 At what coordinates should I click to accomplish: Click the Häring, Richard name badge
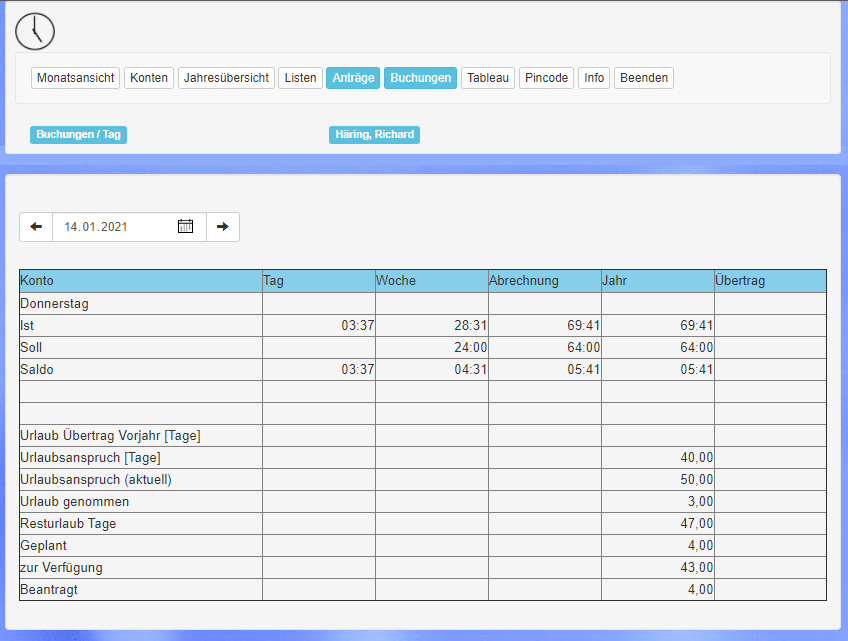click(x=374, y=135)
